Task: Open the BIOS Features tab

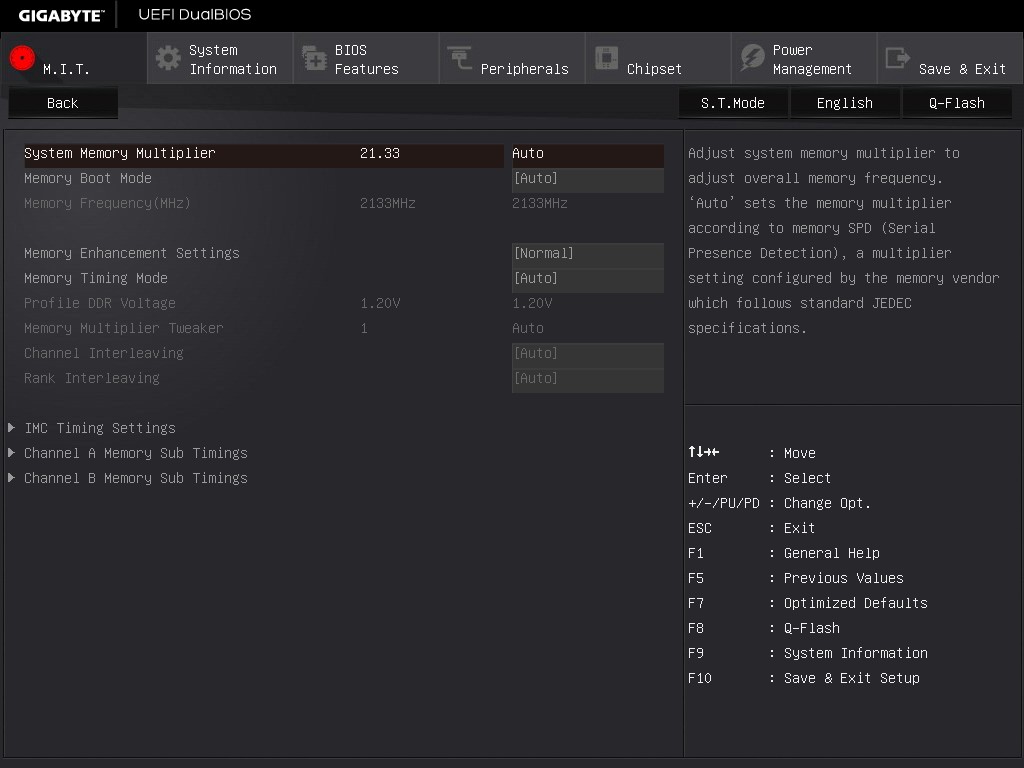Action: tap(366, 59)
